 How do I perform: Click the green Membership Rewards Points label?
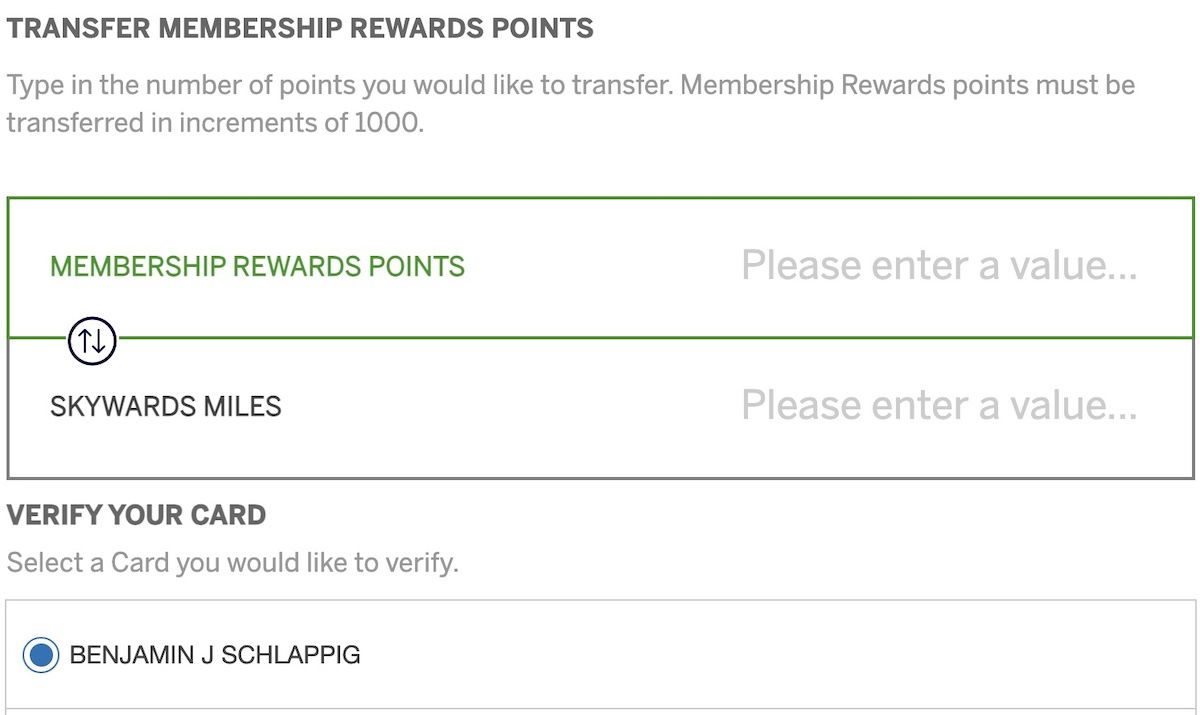[x=257, y=266]
